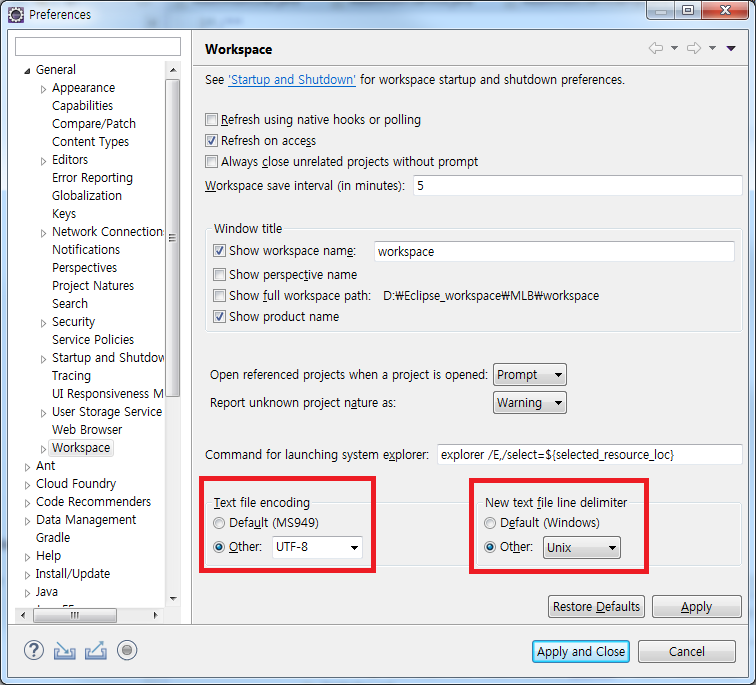This screenshot has height=685, width=756.
Task: Click the Import preferences icon
Action: point(65,651)
